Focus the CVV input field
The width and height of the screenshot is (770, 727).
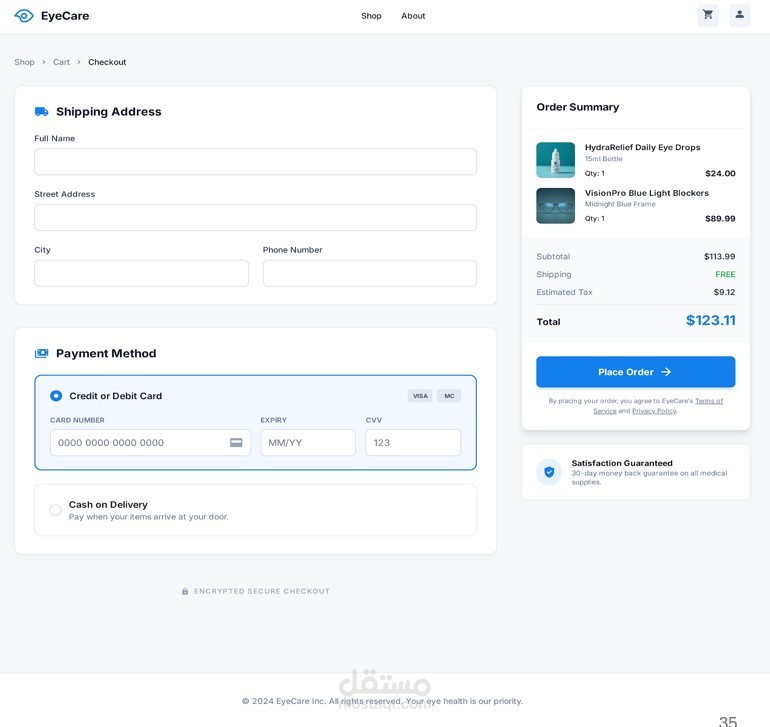[x=413, y=443]
